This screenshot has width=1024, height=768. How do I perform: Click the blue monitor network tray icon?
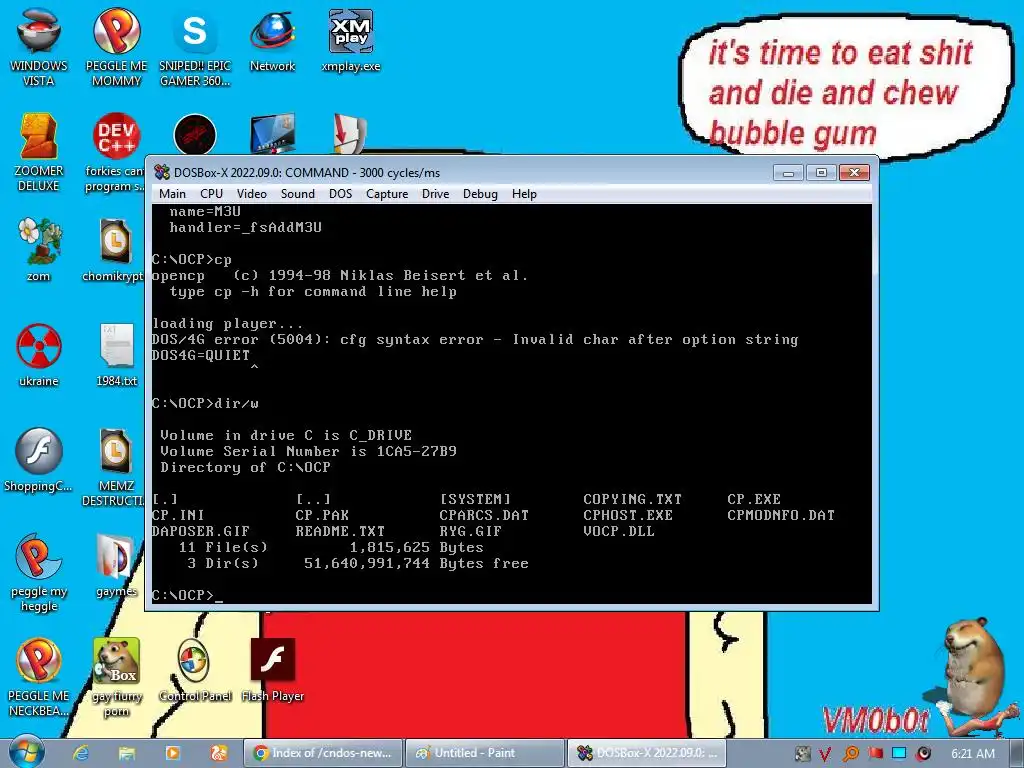point(899,754)
